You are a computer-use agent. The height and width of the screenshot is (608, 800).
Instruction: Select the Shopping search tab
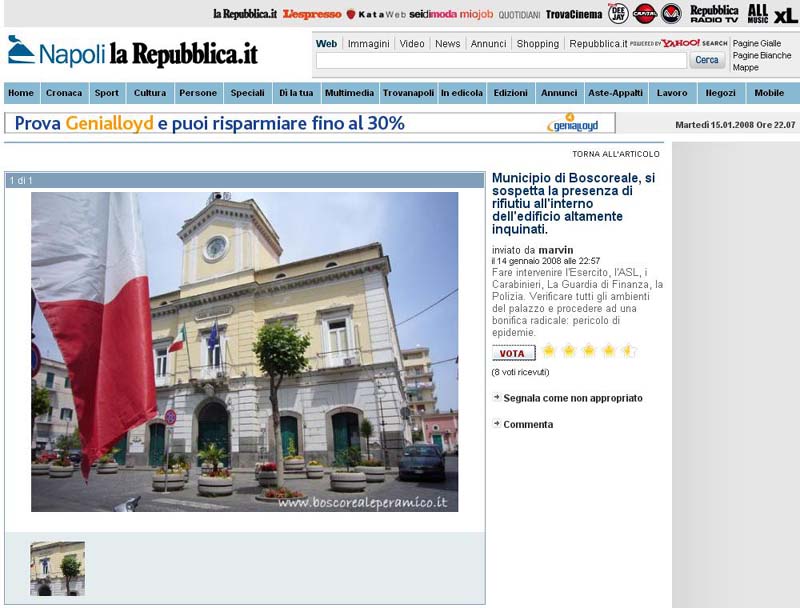point(538,44)
